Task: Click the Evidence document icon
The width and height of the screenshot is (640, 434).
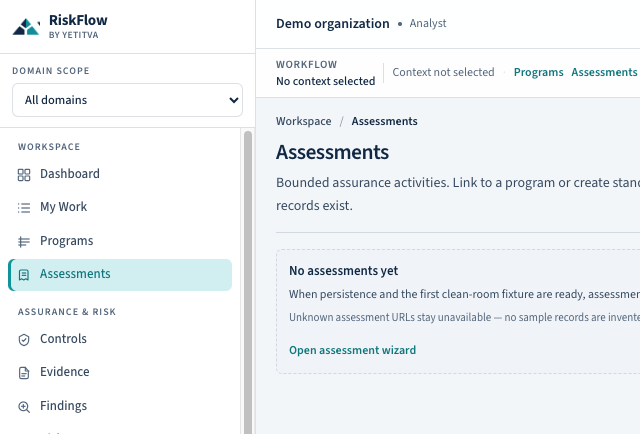Action: coord(24,373)
